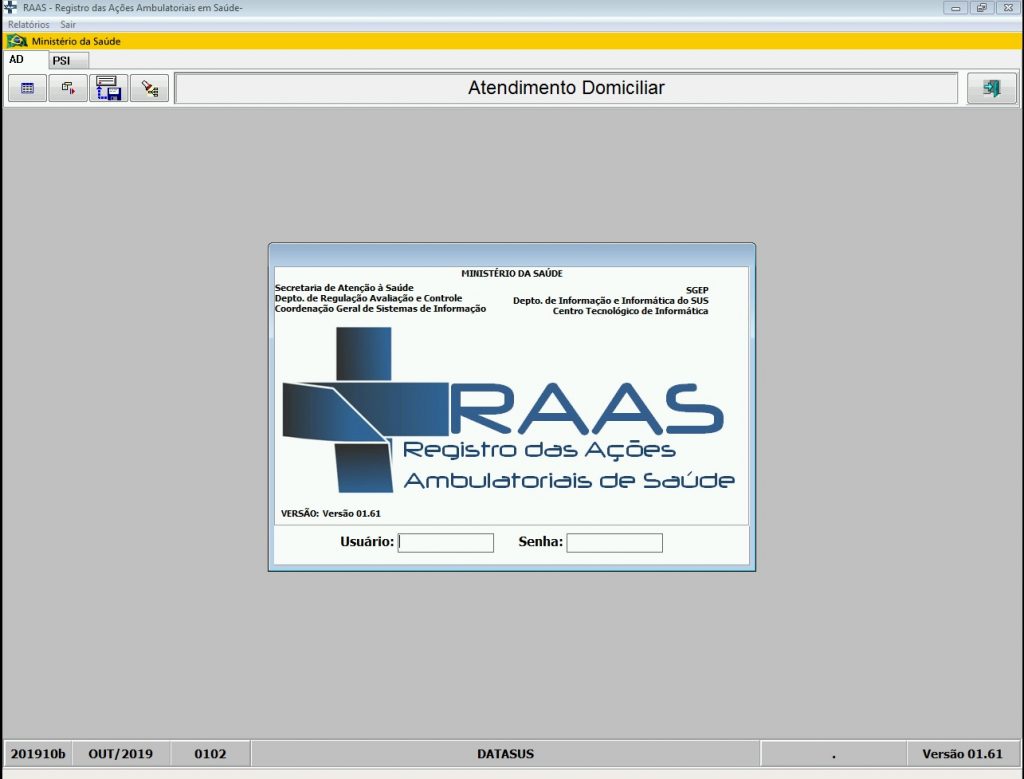Screen dimensions: 1024x779
Task: Click 'Coordenação Geral de Sistemas de Informação' text
Action: click(380, 308)
